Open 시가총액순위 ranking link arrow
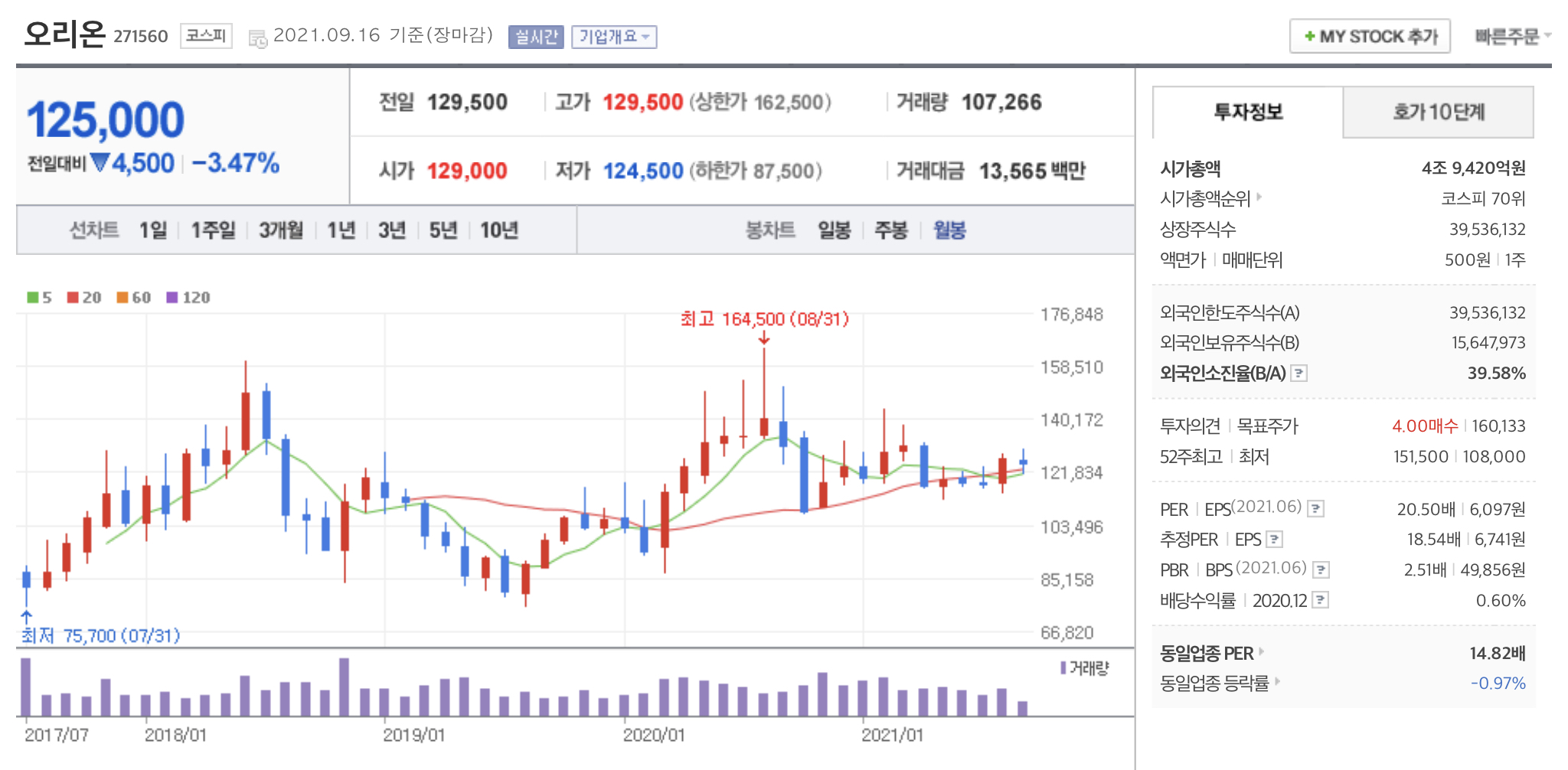1568x770 pixels. pos(1259,197)
